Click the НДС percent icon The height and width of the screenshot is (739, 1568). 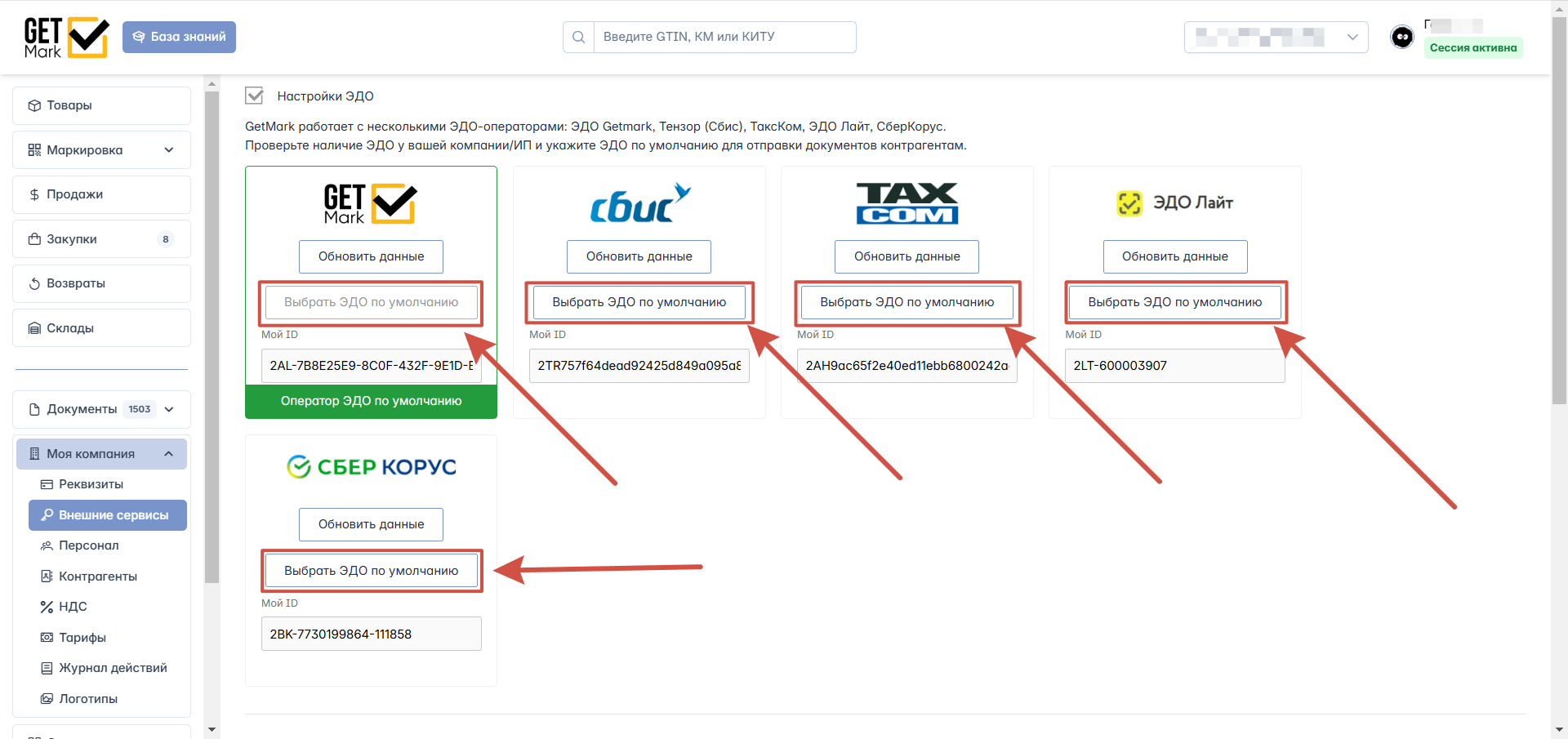[47, 607]
